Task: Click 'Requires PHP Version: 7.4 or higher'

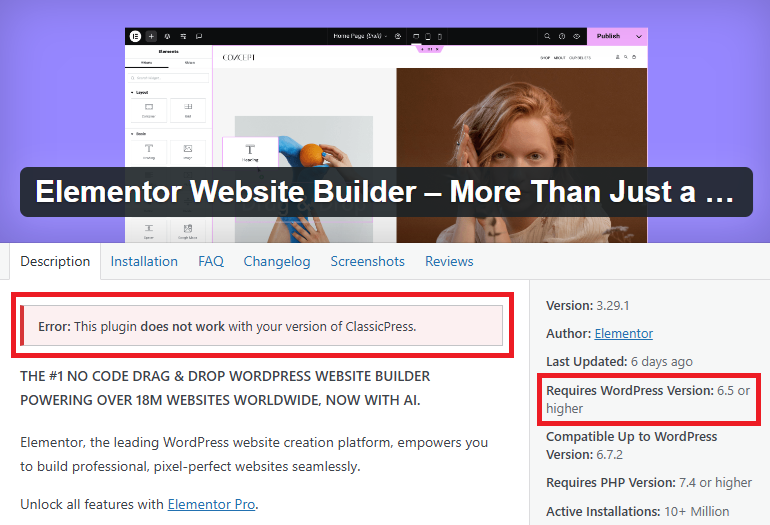Action: pos(649,483)
